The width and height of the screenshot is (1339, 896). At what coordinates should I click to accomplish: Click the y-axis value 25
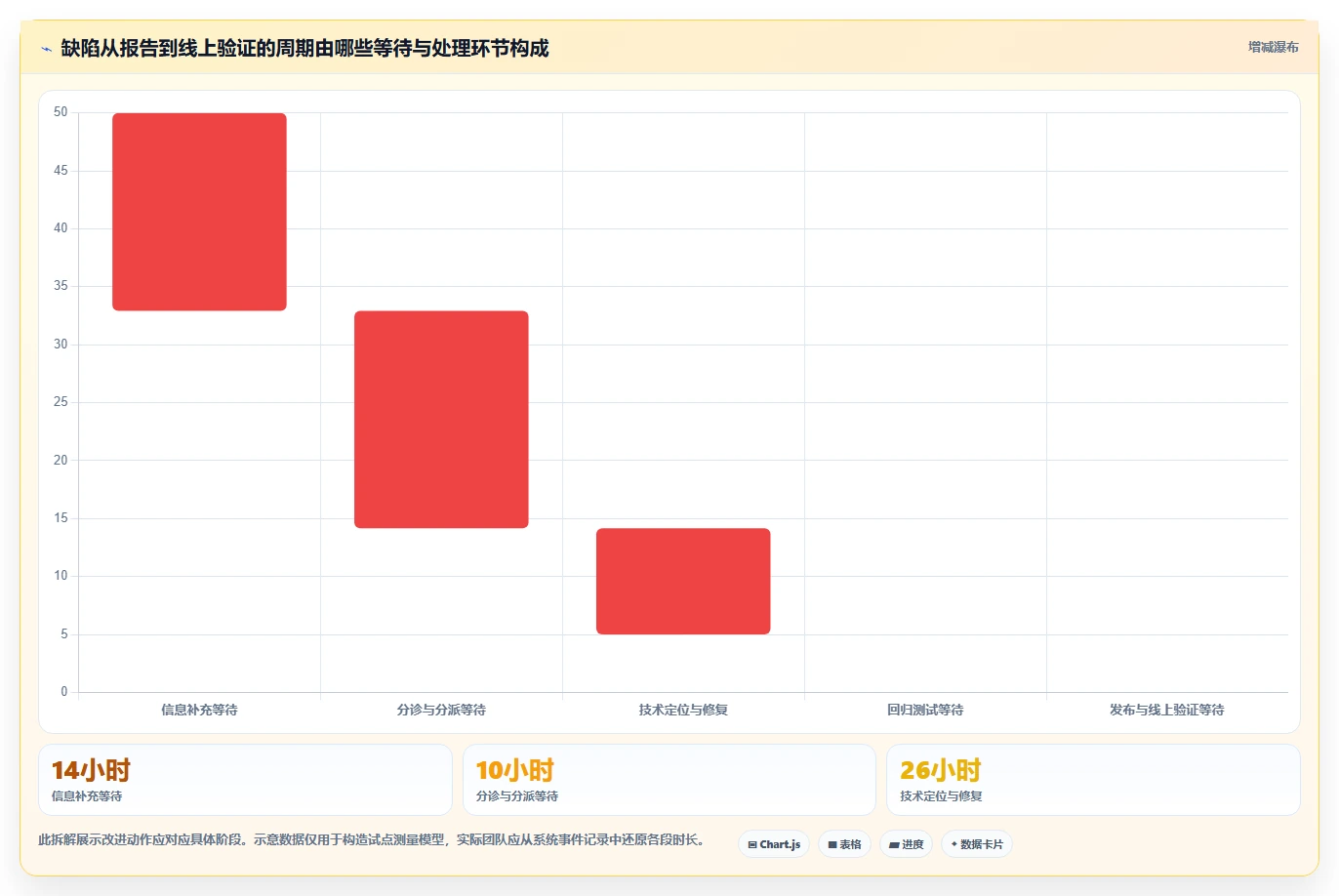61,402
